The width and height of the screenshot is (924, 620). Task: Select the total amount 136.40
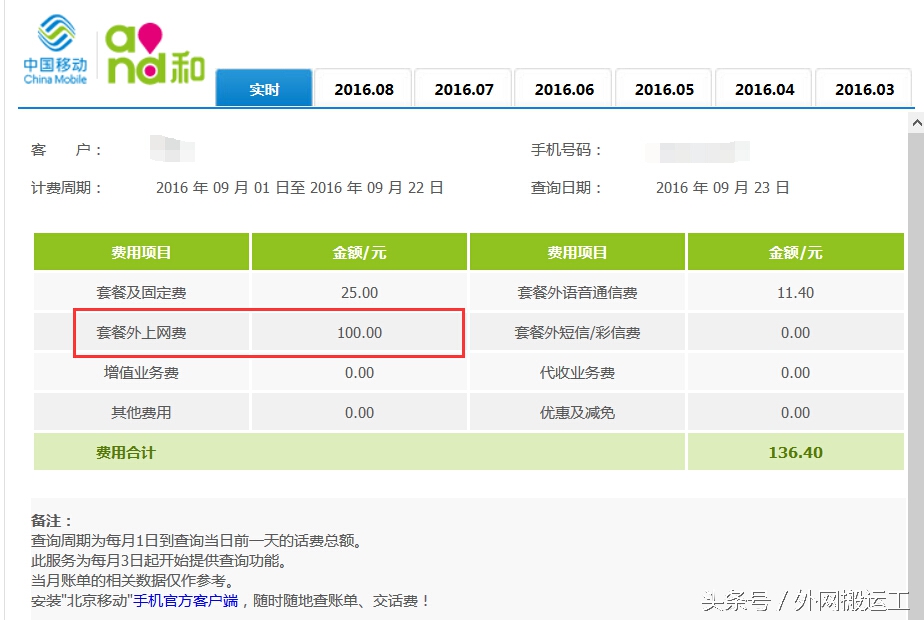pyautogui.click(x=795, y=452)
